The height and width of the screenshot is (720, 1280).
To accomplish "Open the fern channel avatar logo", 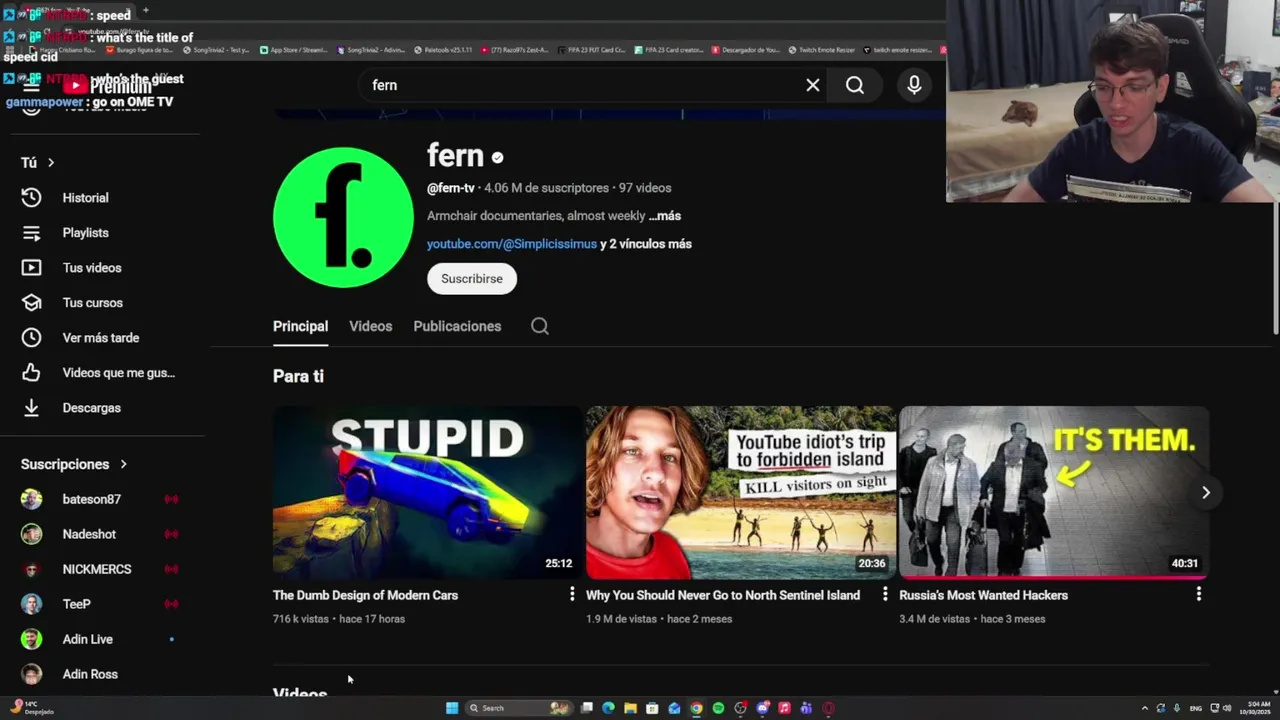I will point(343,217).
